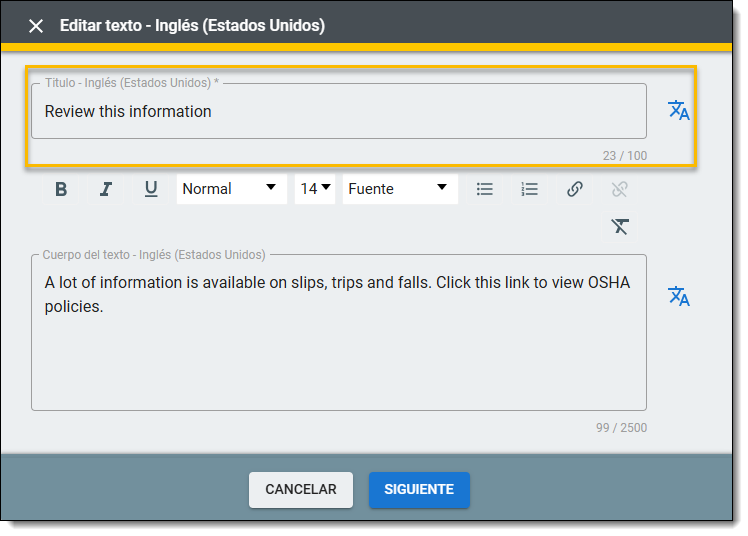The width and height of the screenshot is (748, 536).
Task: Open the Normal paragraph style dropdown
Action: (231, 189)
